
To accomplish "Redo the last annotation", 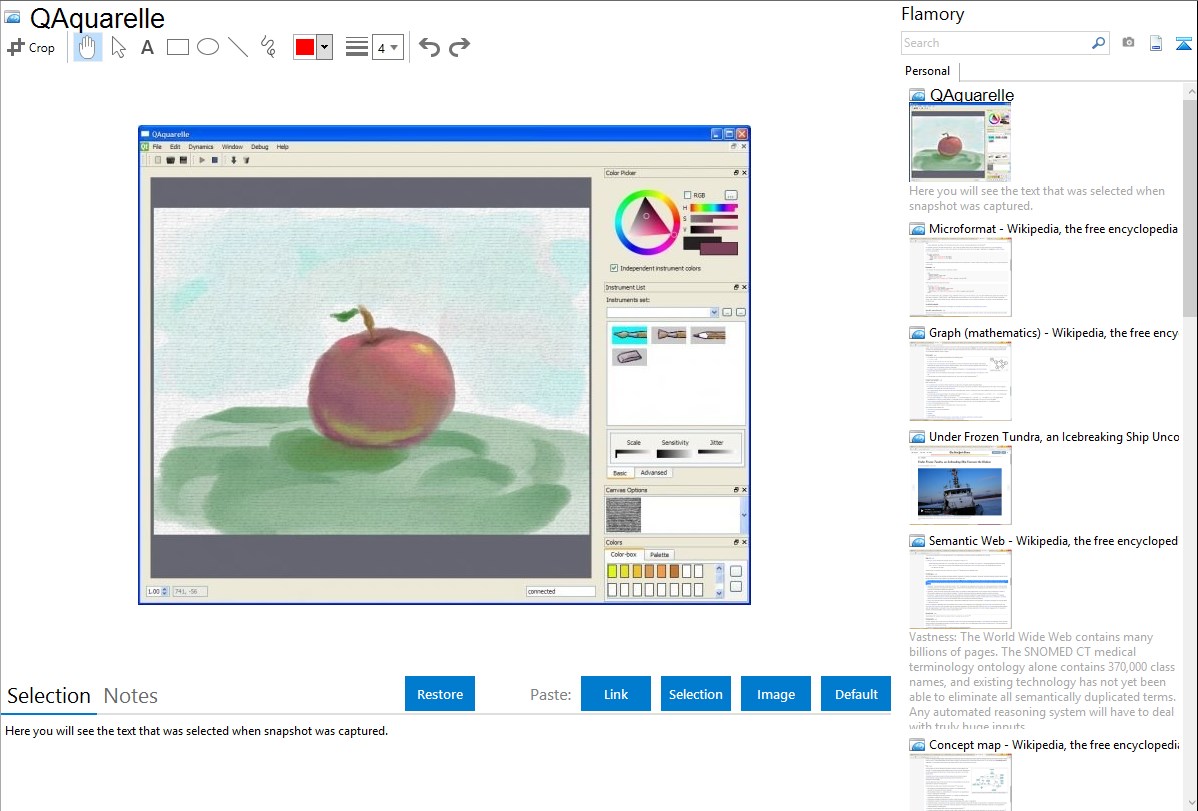I will (459, 47).
